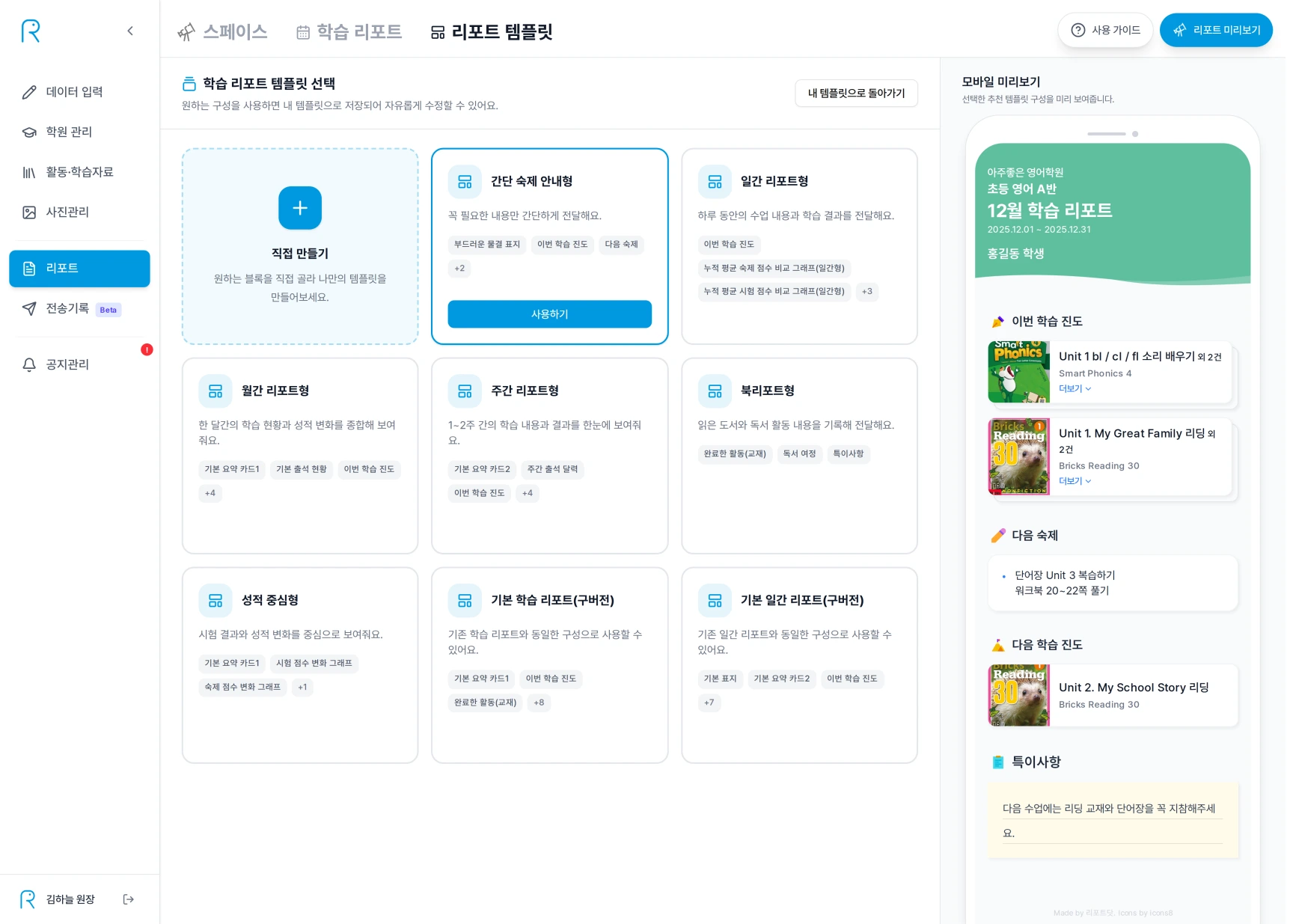1293x924 pixels.
Task: Click the blue 사용하기 button
Action: click(x=549, y=314)
